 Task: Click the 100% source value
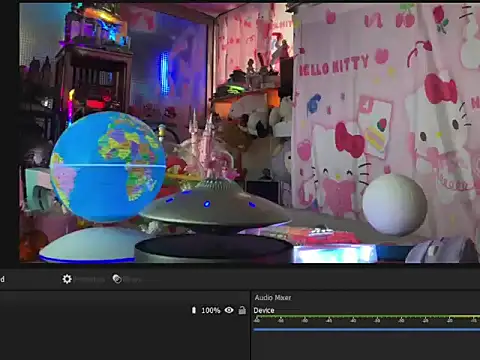pos(211,311)
